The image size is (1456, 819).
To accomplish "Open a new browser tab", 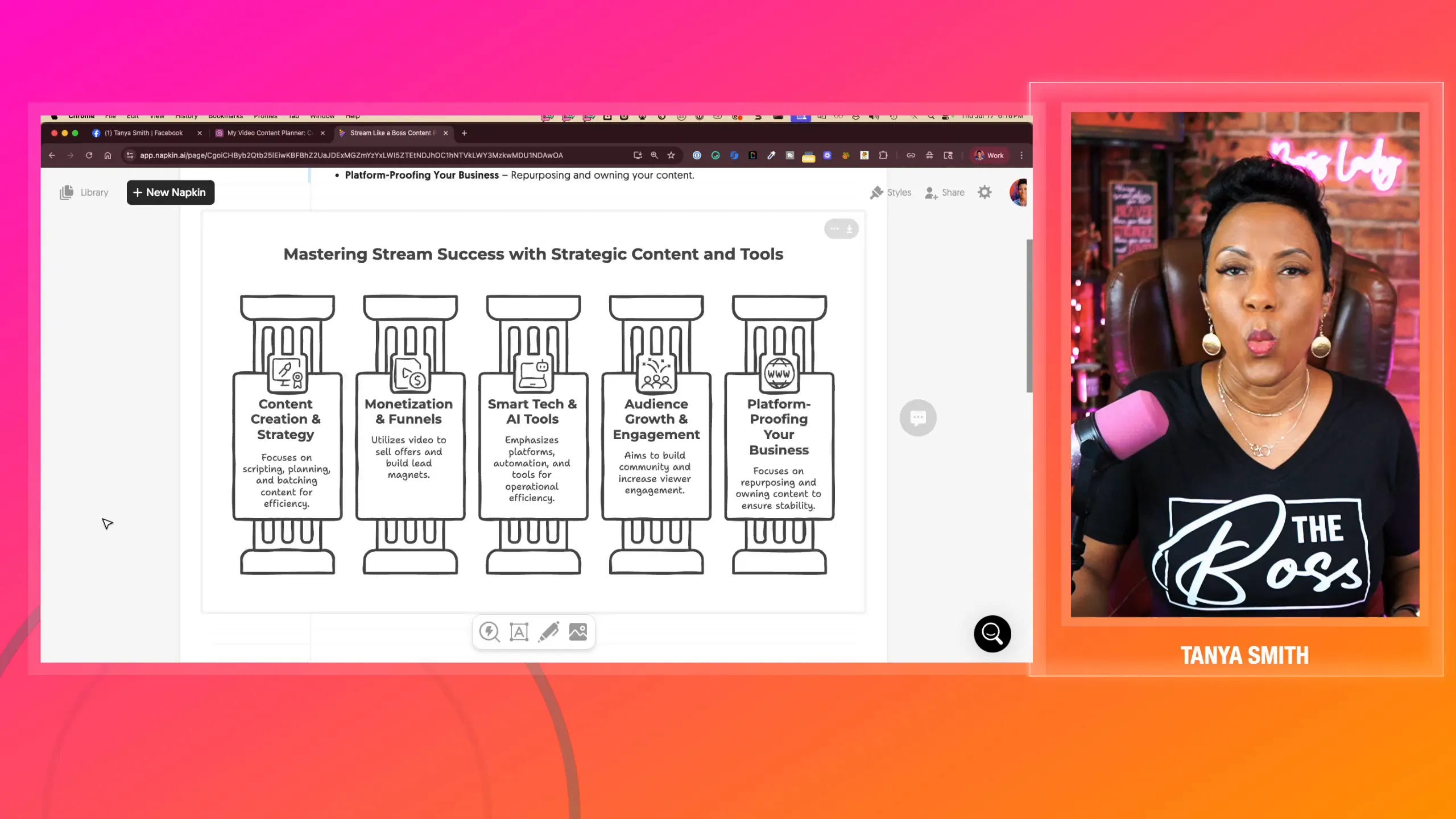I will click(x=464, y=133).
